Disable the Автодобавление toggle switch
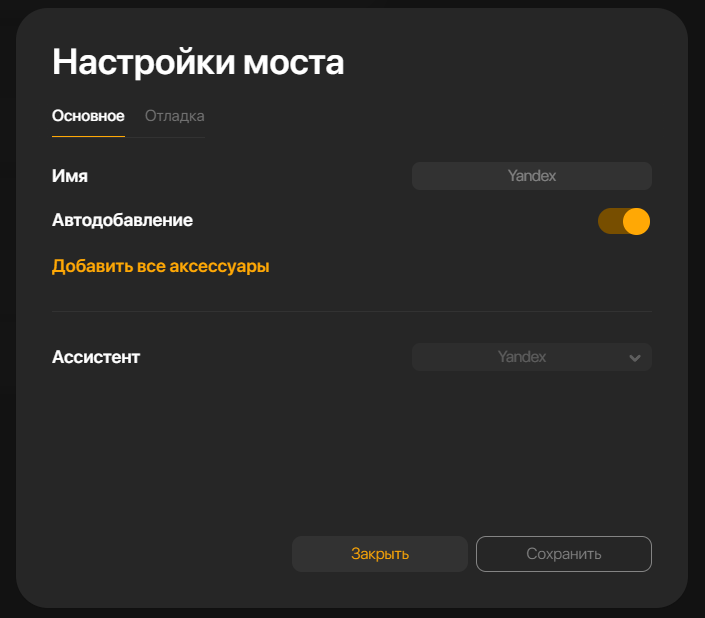Screen dimensions: 705x618 624,221
